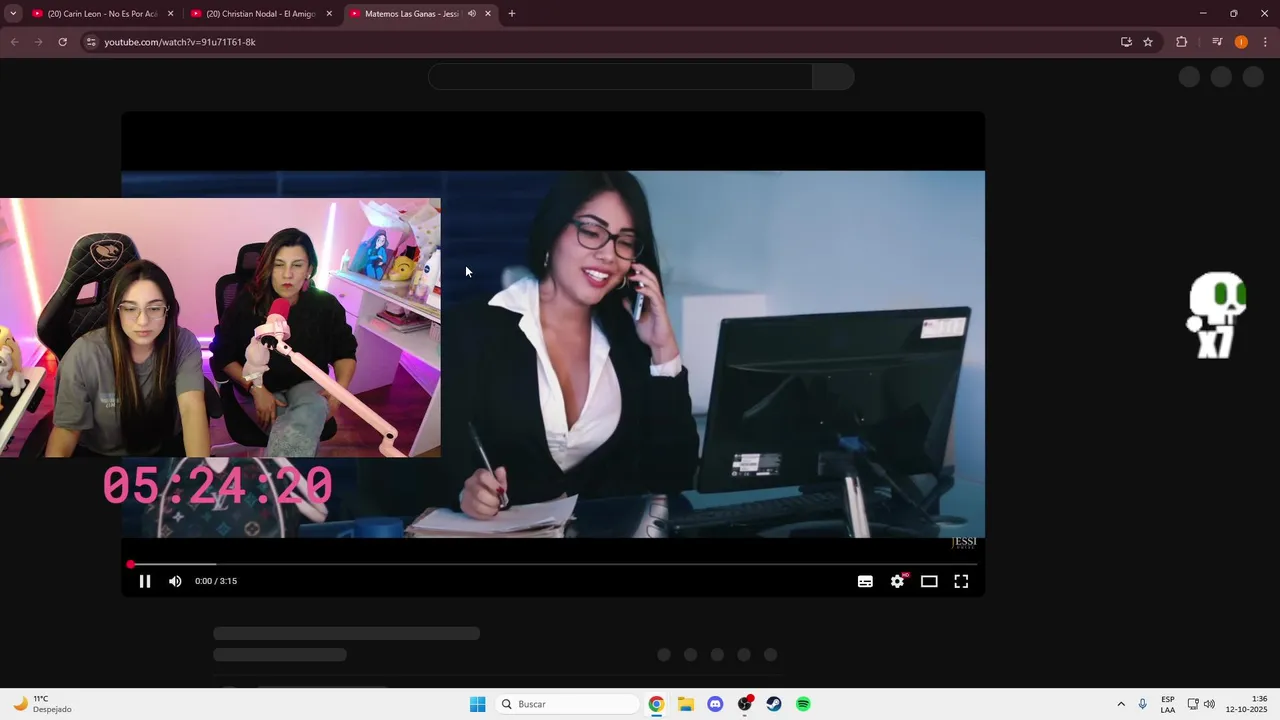Open the orange Chrome profile avatar
This screenshot has height=720, width=1280.
(x=1241, y=42)
